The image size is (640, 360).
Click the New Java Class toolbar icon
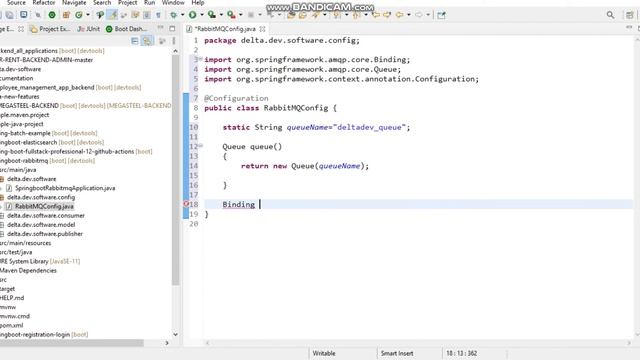78,15
